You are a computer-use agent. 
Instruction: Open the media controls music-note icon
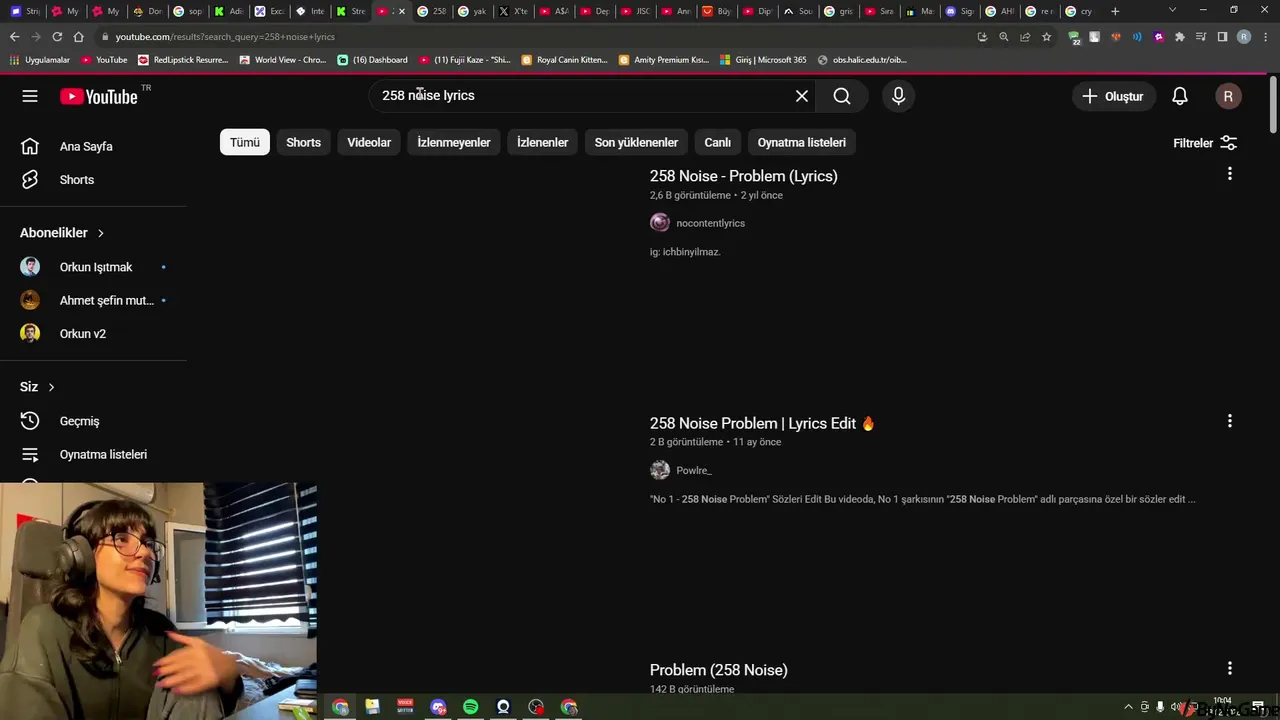[1201, 37]
